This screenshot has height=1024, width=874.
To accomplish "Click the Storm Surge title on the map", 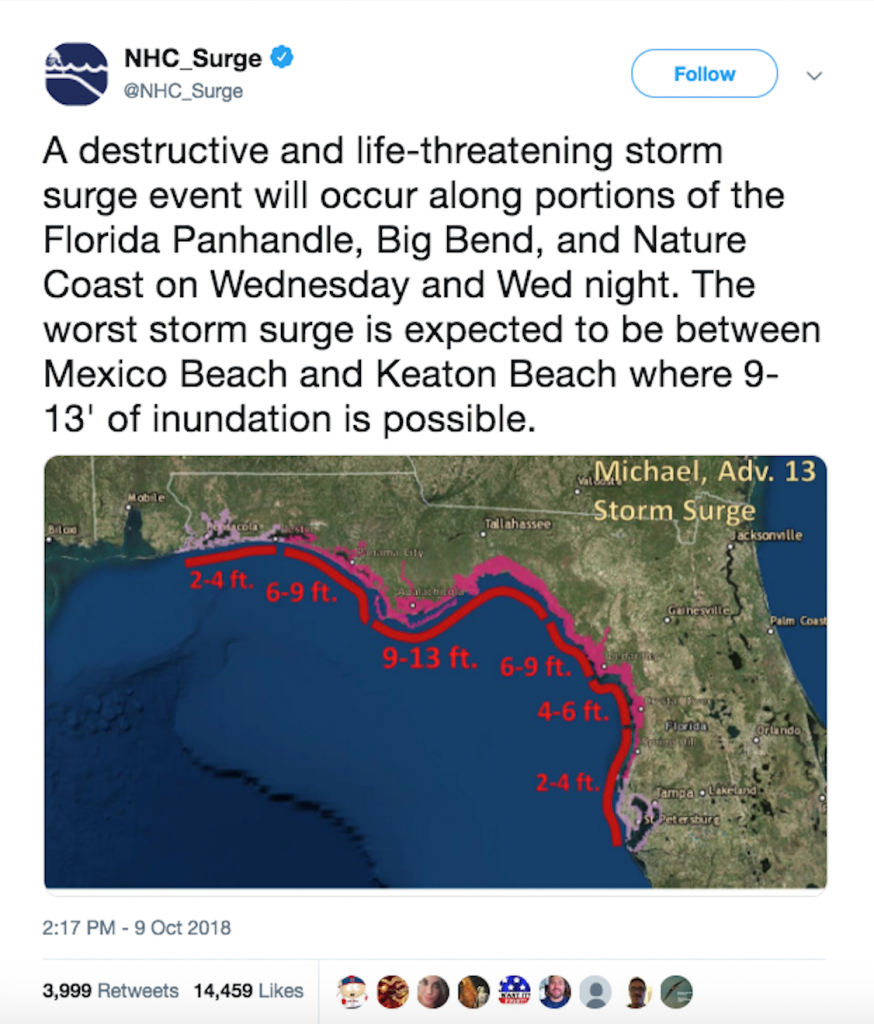I will pos(674,510).
